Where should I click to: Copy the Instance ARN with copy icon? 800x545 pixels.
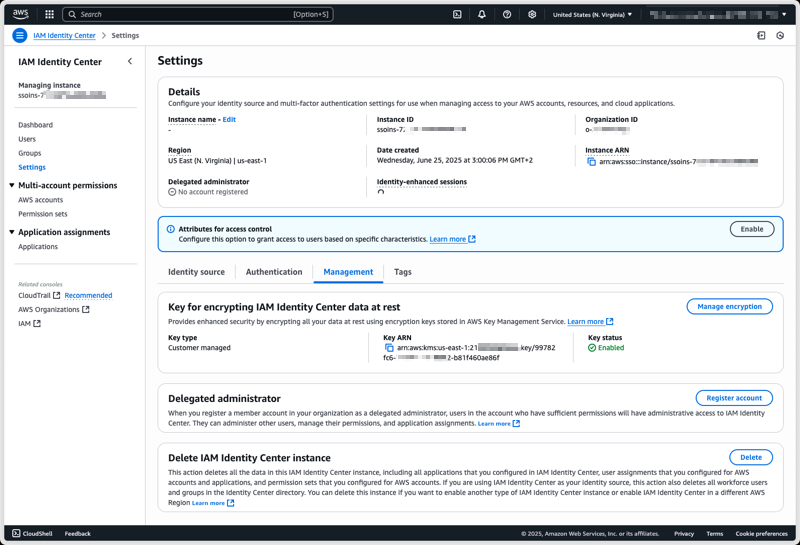[x=592, y=162]
